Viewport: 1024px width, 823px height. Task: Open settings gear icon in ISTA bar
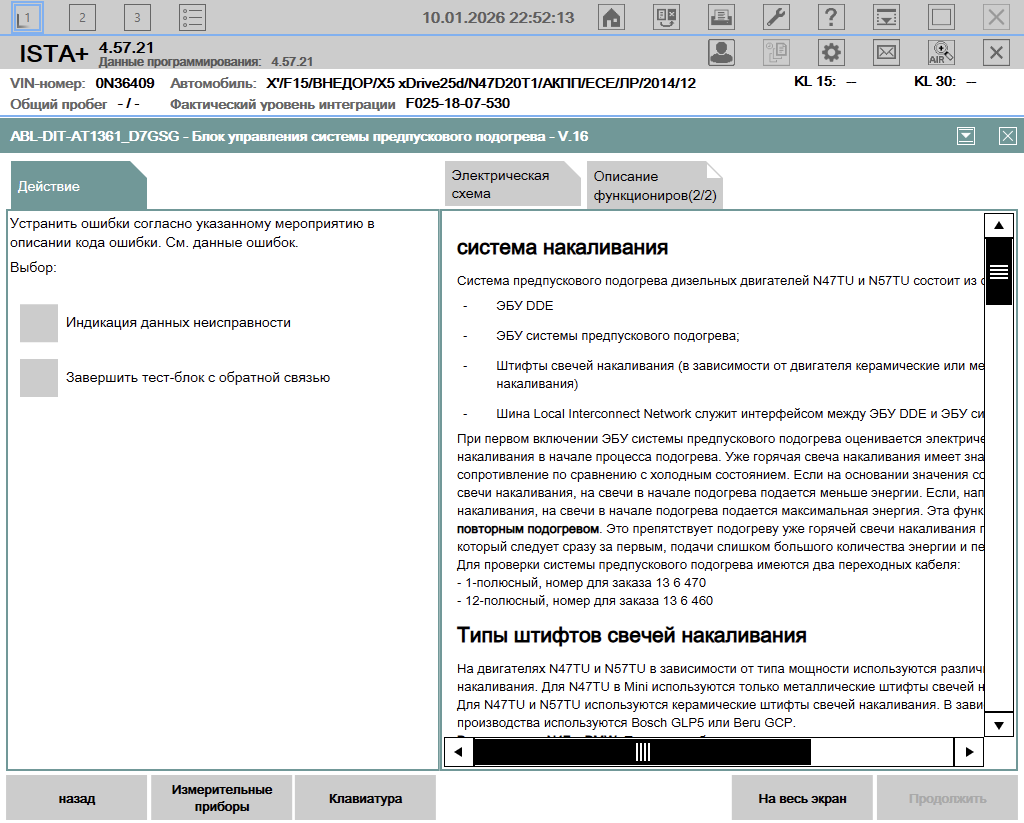pos(831,53)
